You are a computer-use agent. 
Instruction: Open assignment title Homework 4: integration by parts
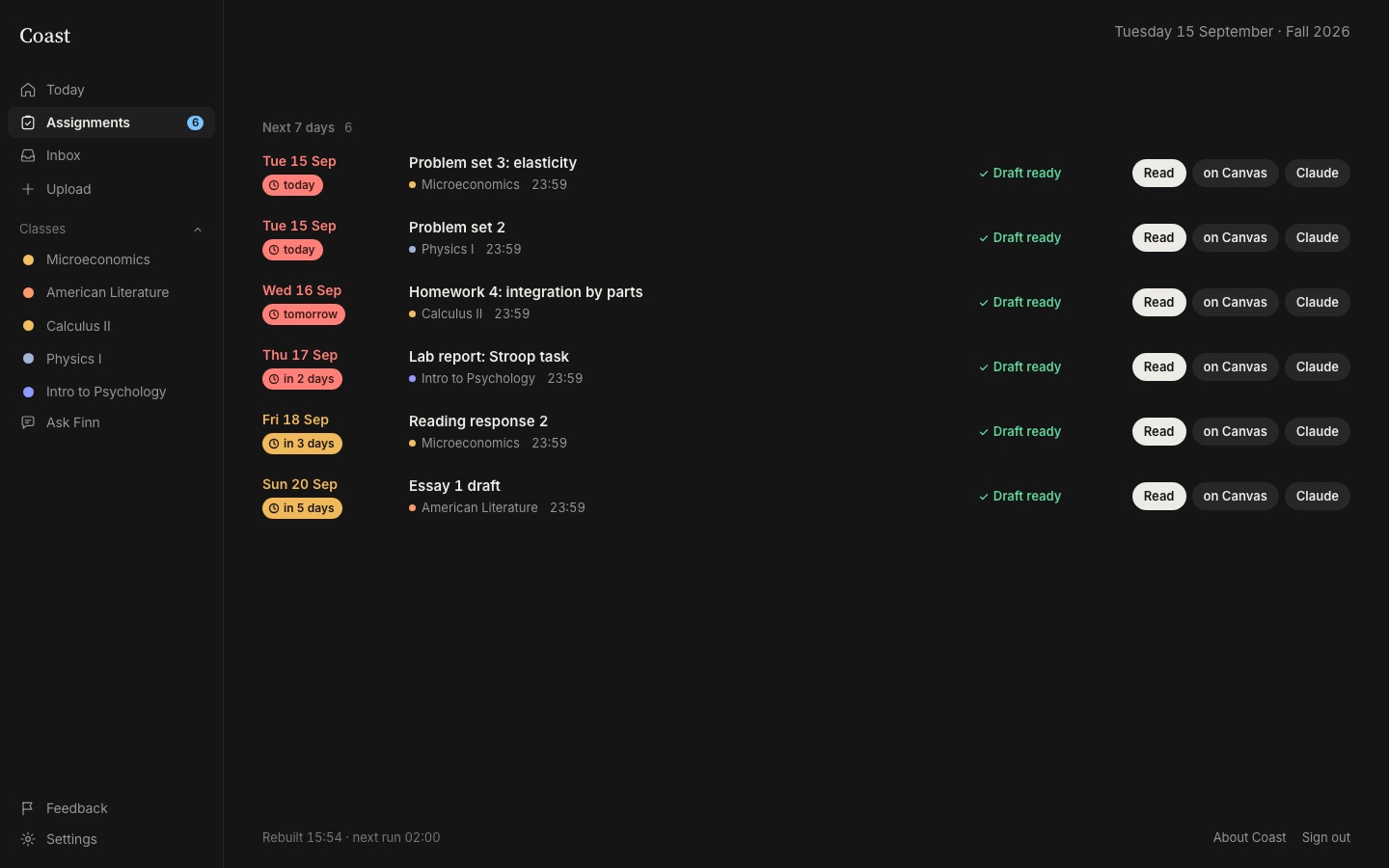pyautogui.click(x=526, y=292)
